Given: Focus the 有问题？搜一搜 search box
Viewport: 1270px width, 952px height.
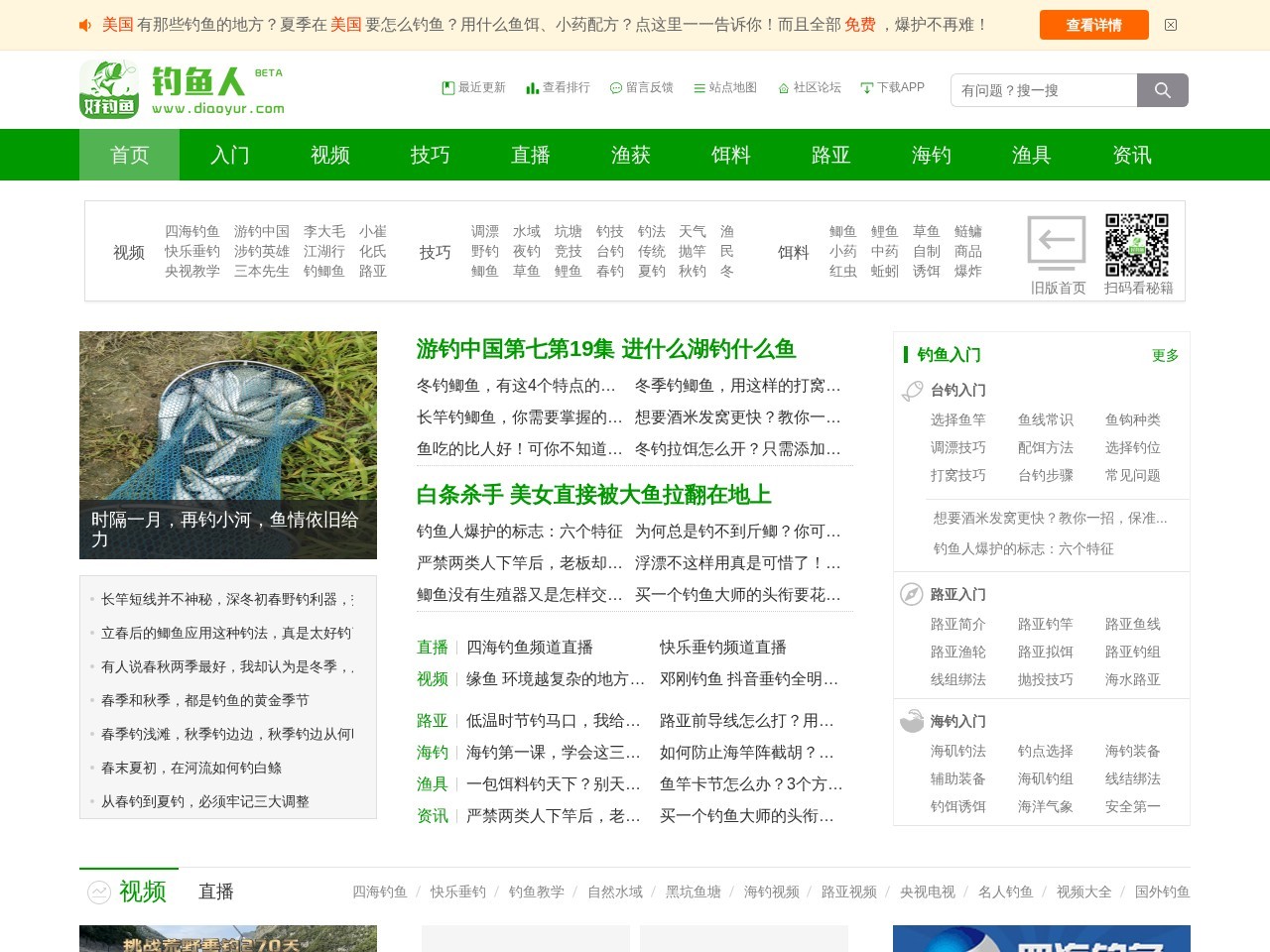Looking at the screenshot, I should tap(1044, 90).
